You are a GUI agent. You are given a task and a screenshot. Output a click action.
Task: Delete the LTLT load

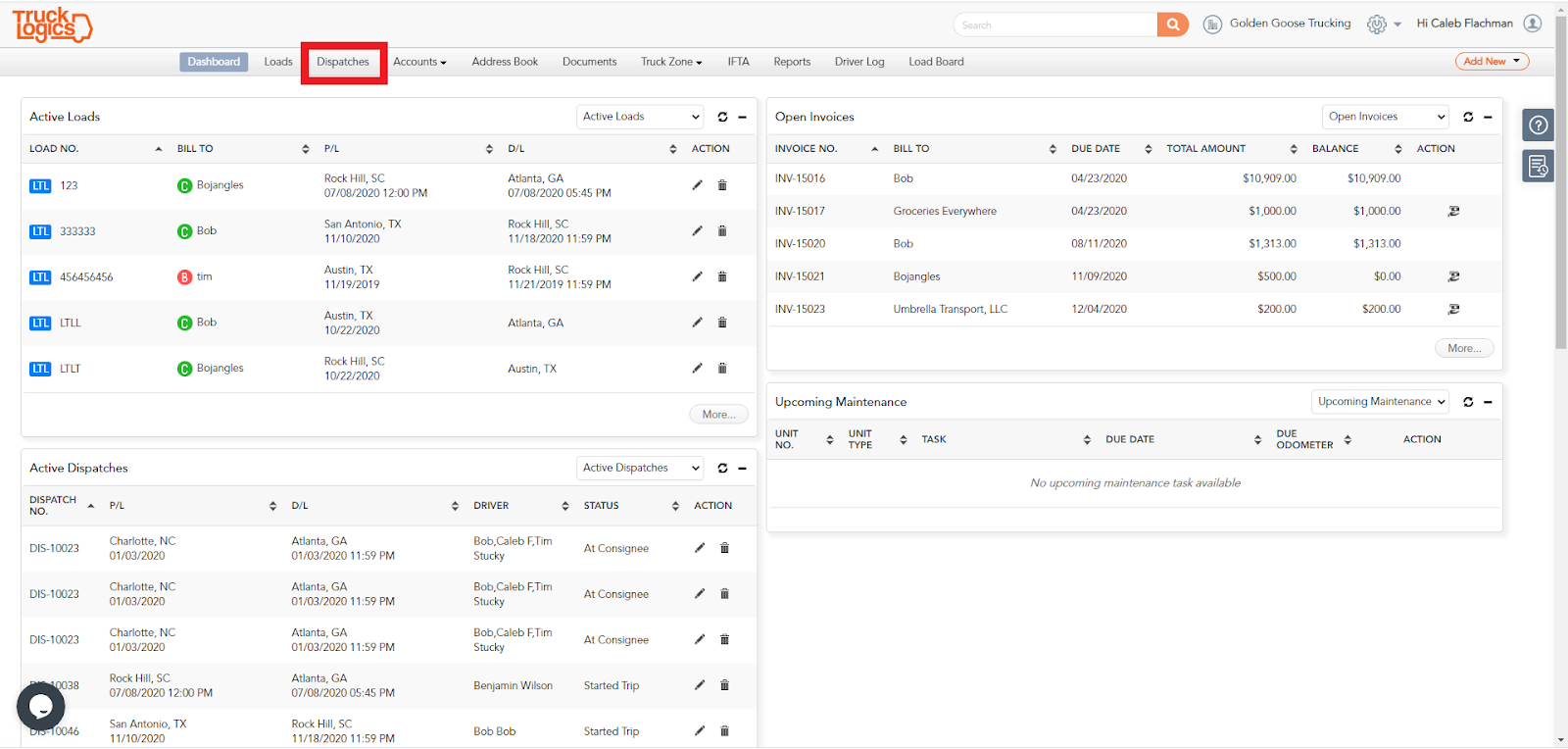click(722, 369)
